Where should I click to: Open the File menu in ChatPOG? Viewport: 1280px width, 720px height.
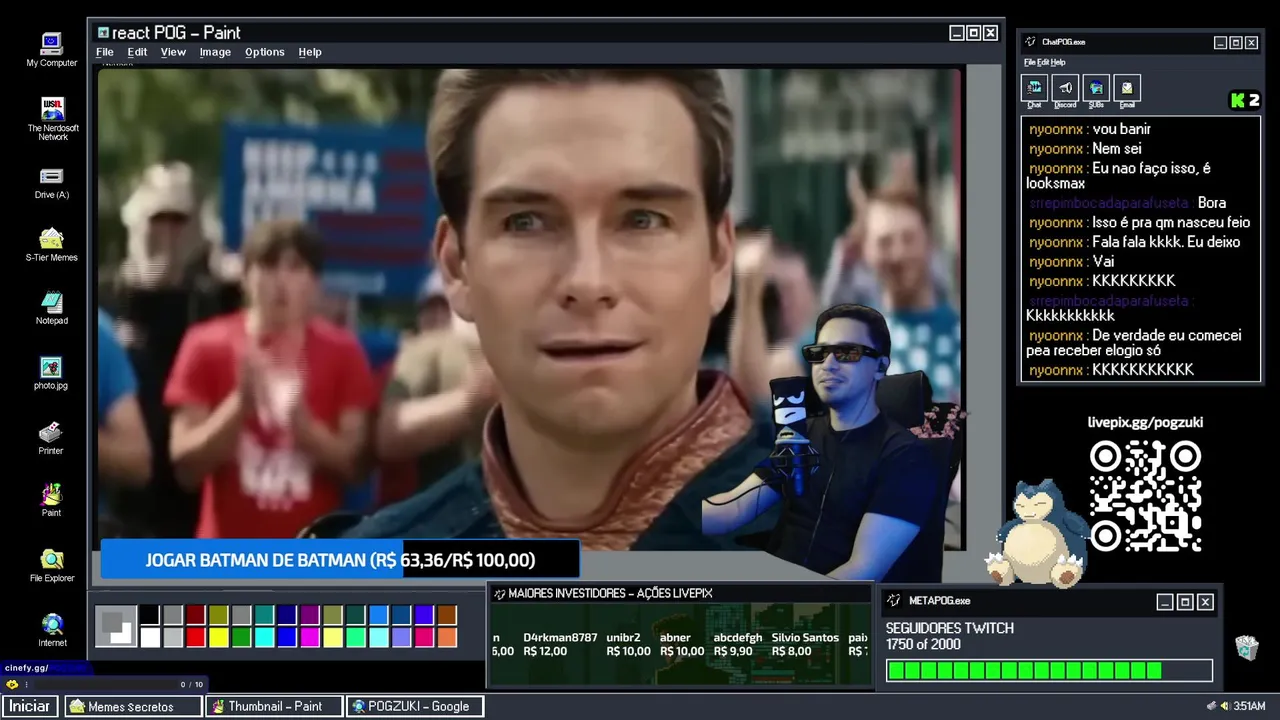click(x=1029, y=62)
